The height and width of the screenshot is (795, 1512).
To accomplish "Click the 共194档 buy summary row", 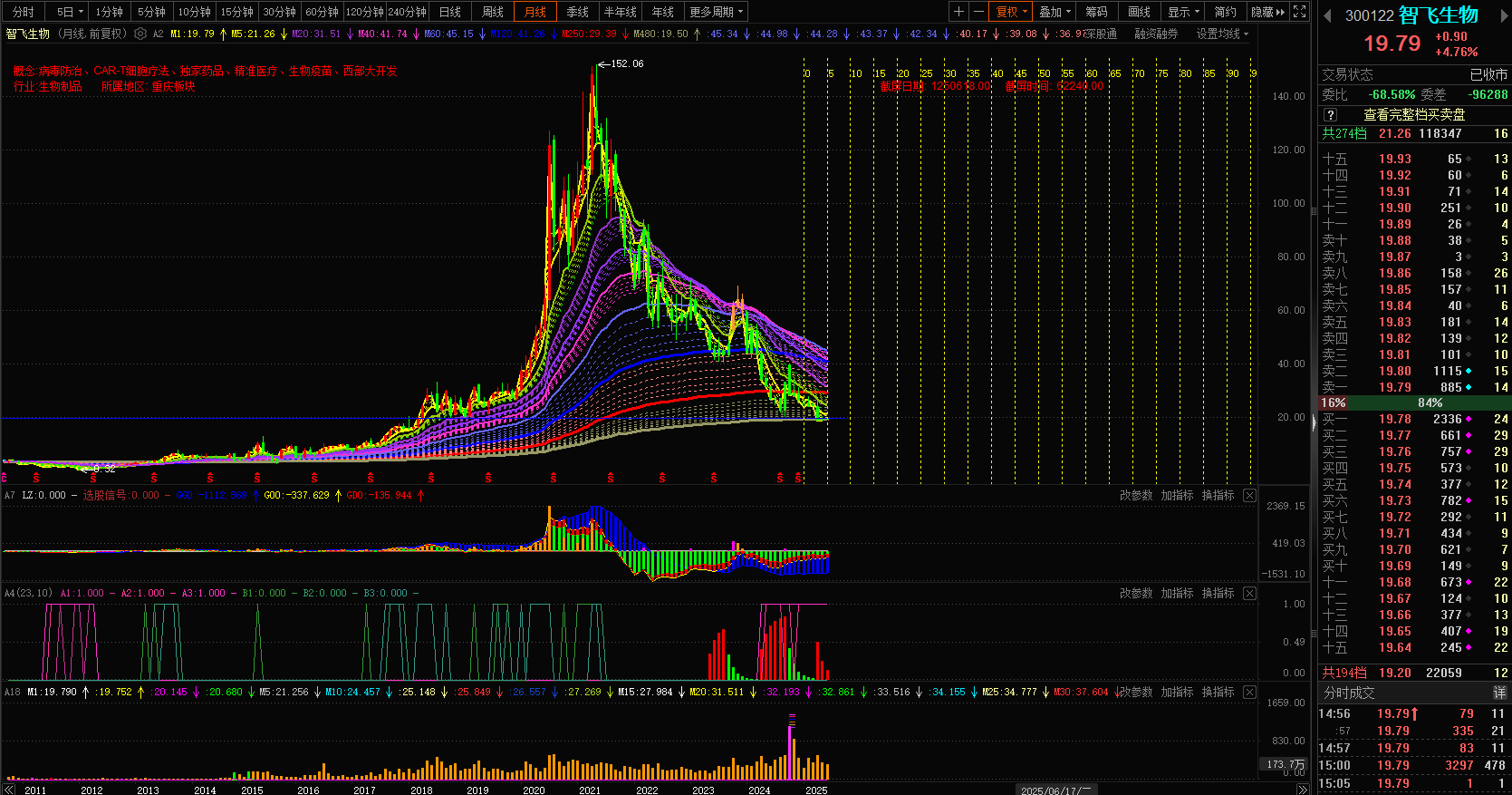I will pos(1413,673).
